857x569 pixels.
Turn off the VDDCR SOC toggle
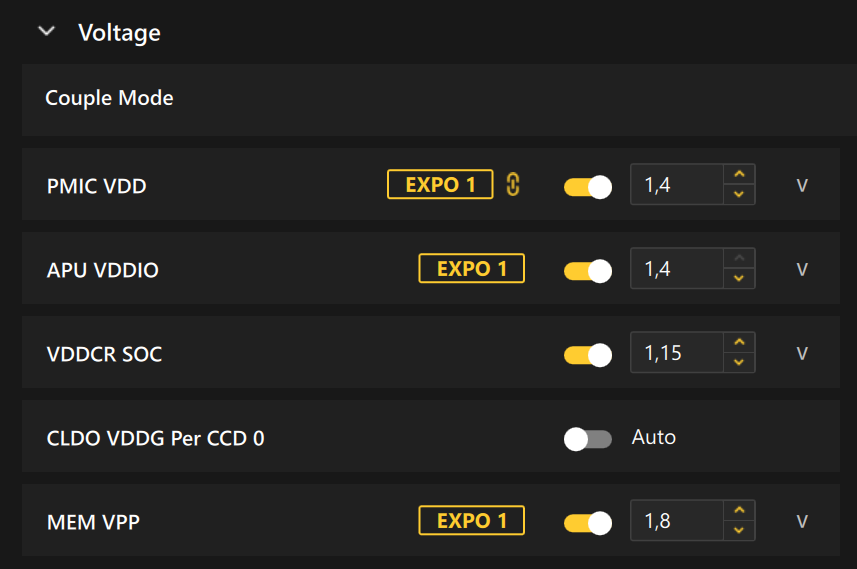588,355
